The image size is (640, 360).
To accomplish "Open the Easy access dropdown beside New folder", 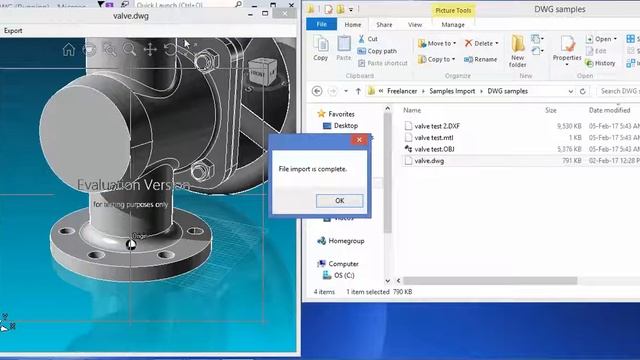I will click(537, 51).
